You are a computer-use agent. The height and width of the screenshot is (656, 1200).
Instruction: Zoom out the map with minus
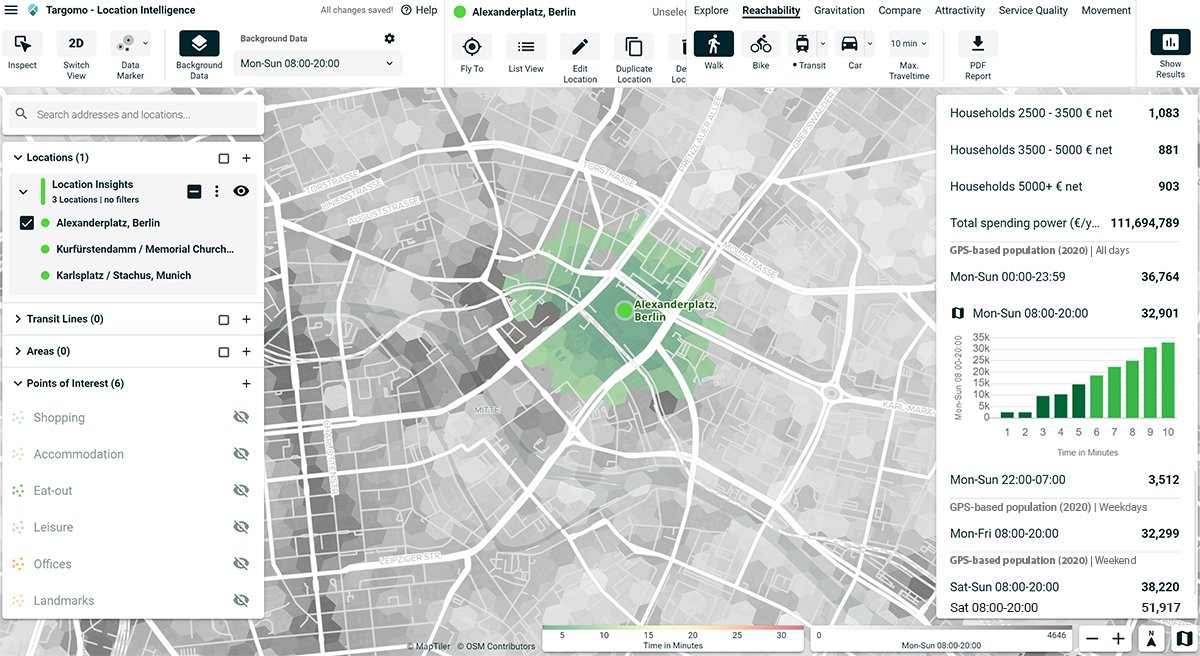click(1092, 638)
